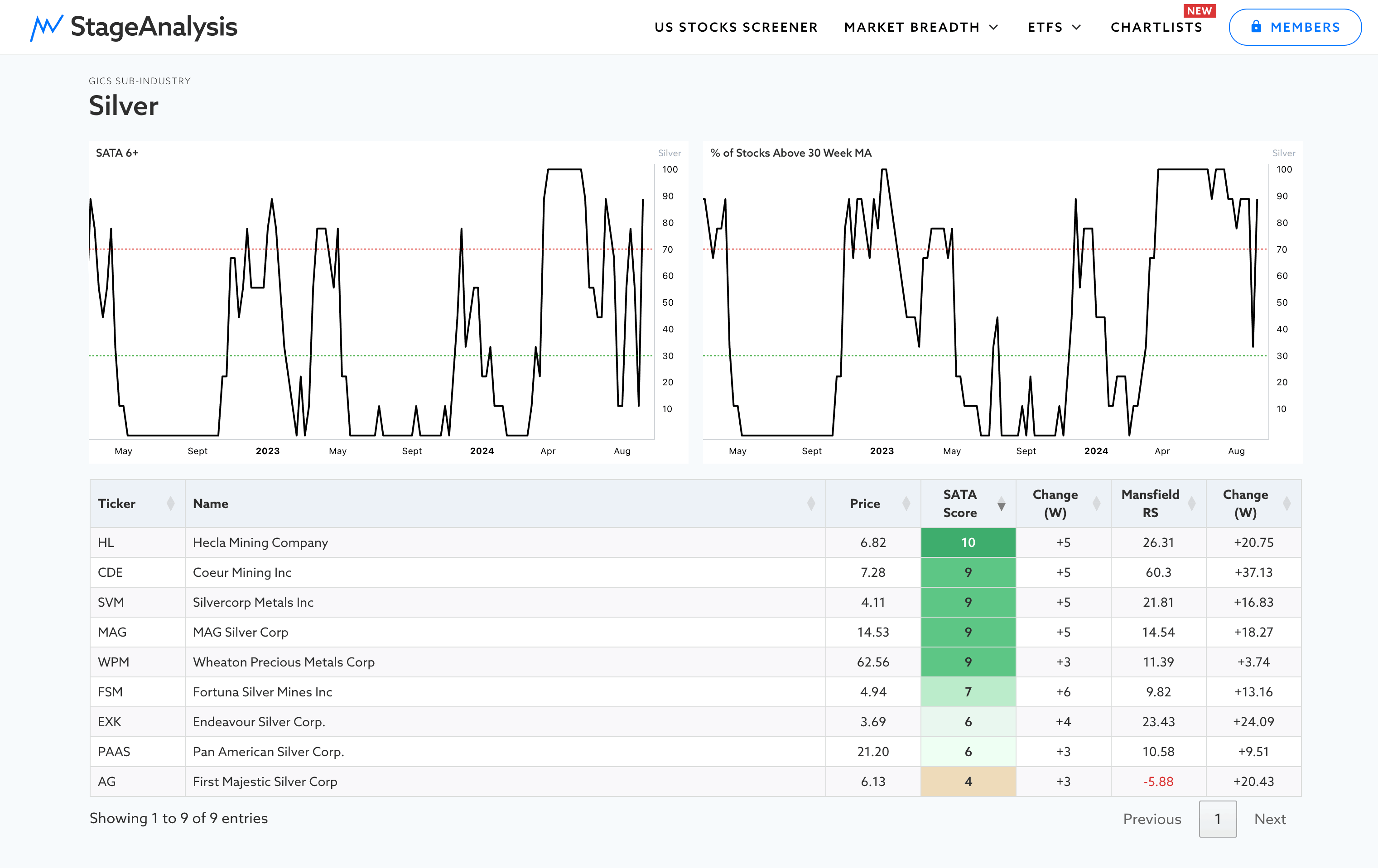Click the Members button

(1295, 27)
